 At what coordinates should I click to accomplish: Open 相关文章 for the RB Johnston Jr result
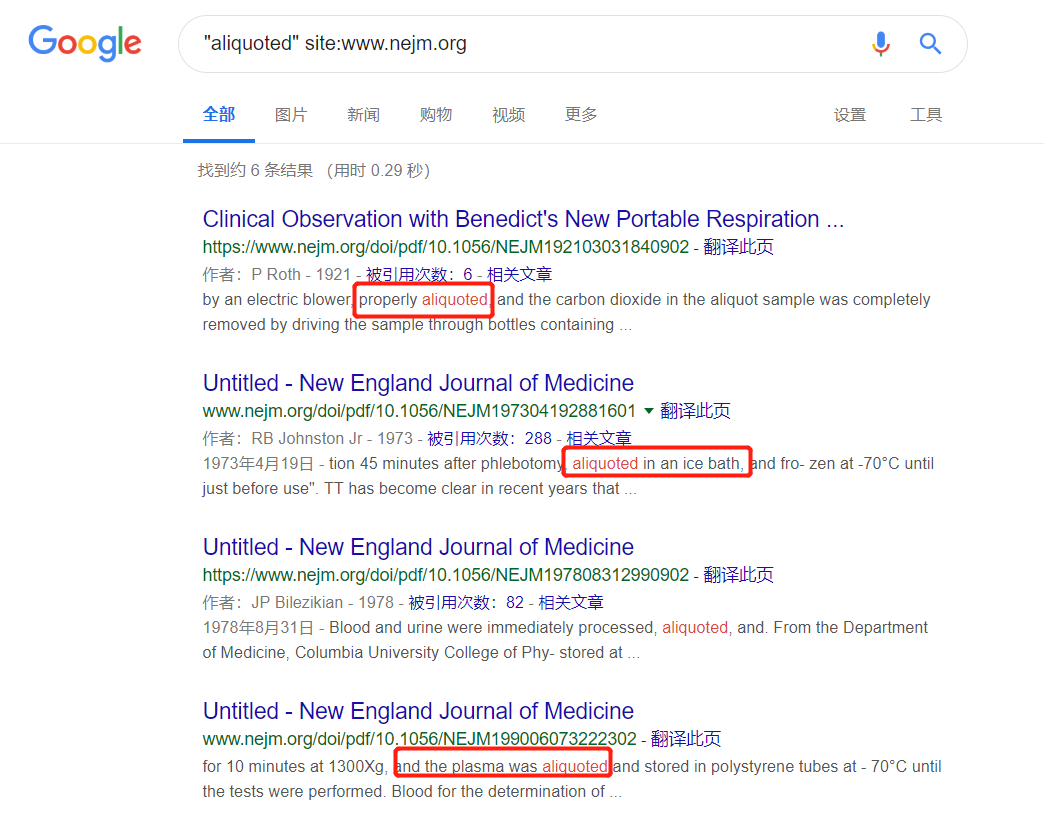(599, 439)
